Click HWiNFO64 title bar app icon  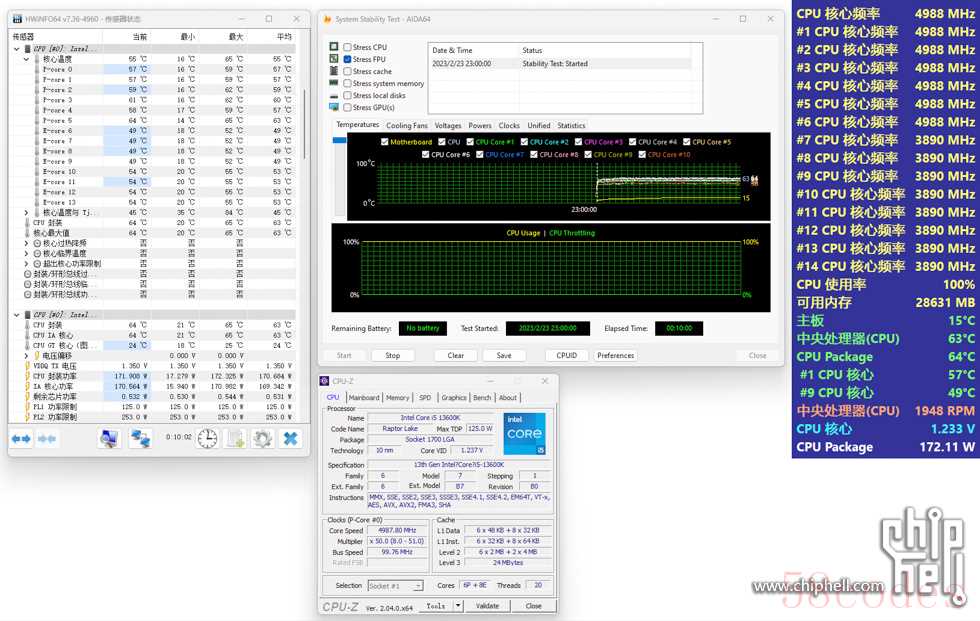(x=18, y=19)
